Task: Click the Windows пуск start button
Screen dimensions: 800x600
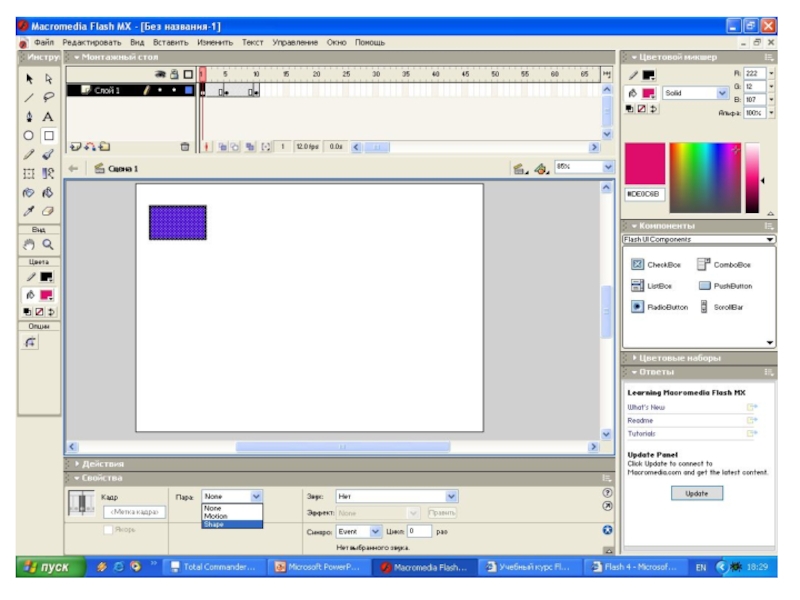Action: click(x=45, y=567)
